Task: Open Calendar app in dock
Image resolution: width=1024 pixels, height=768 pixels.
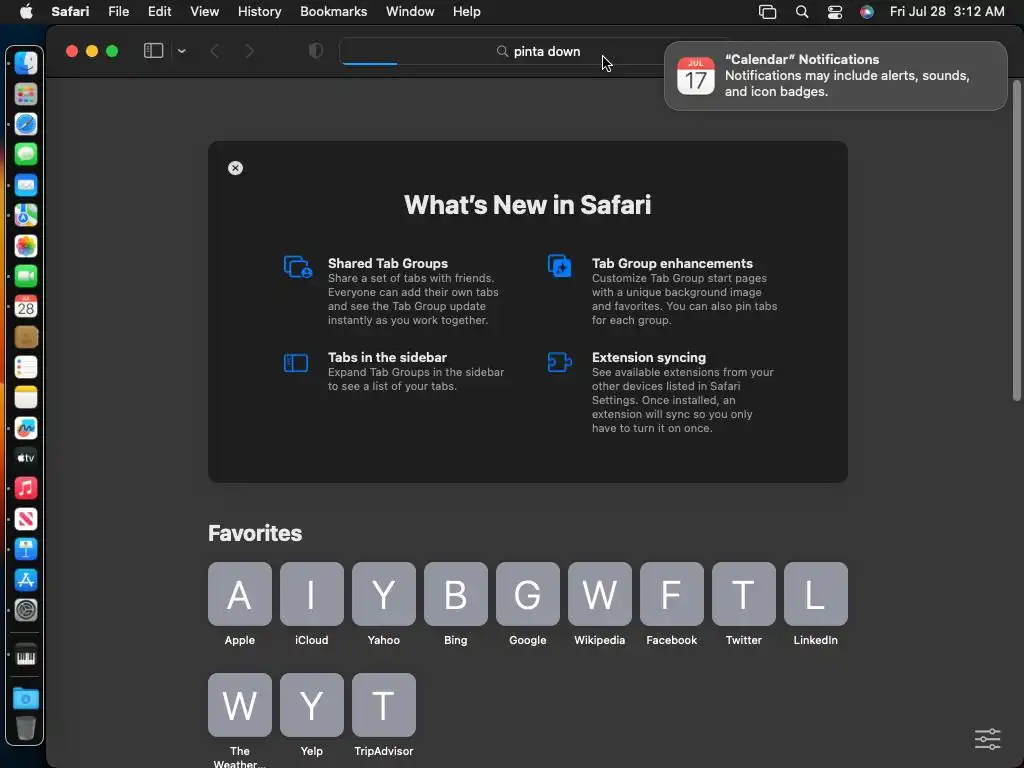Action: [25, 306]
